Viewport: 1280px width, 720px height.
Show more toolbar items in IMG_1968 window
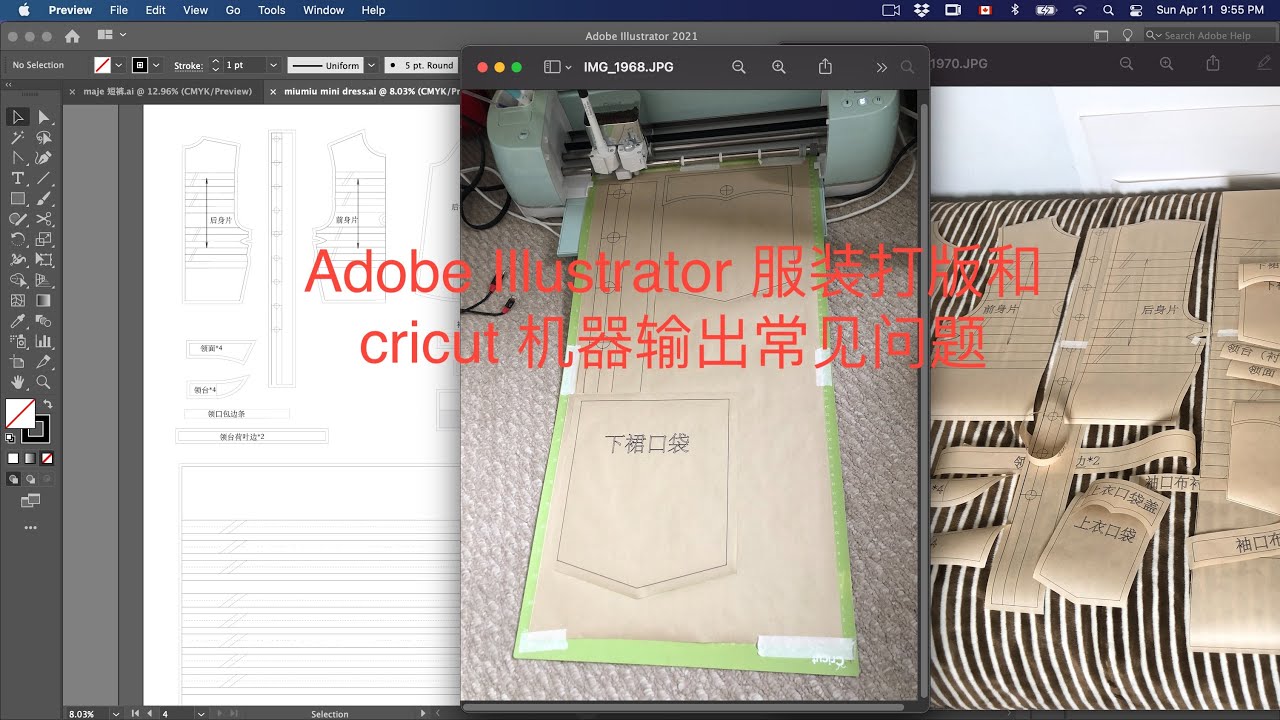(x=881, y=67)
